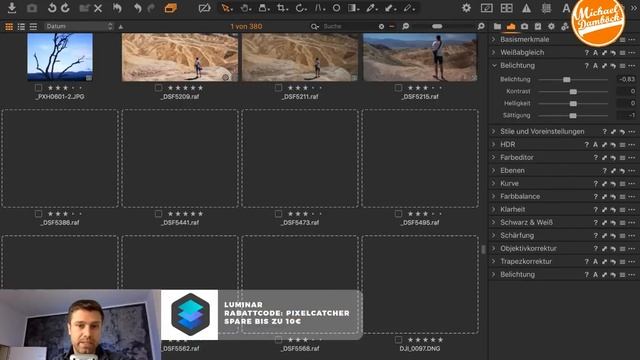The image size is (640, 360).
Task: Click the camera Capture icon in toolbar
Action: 32,8
